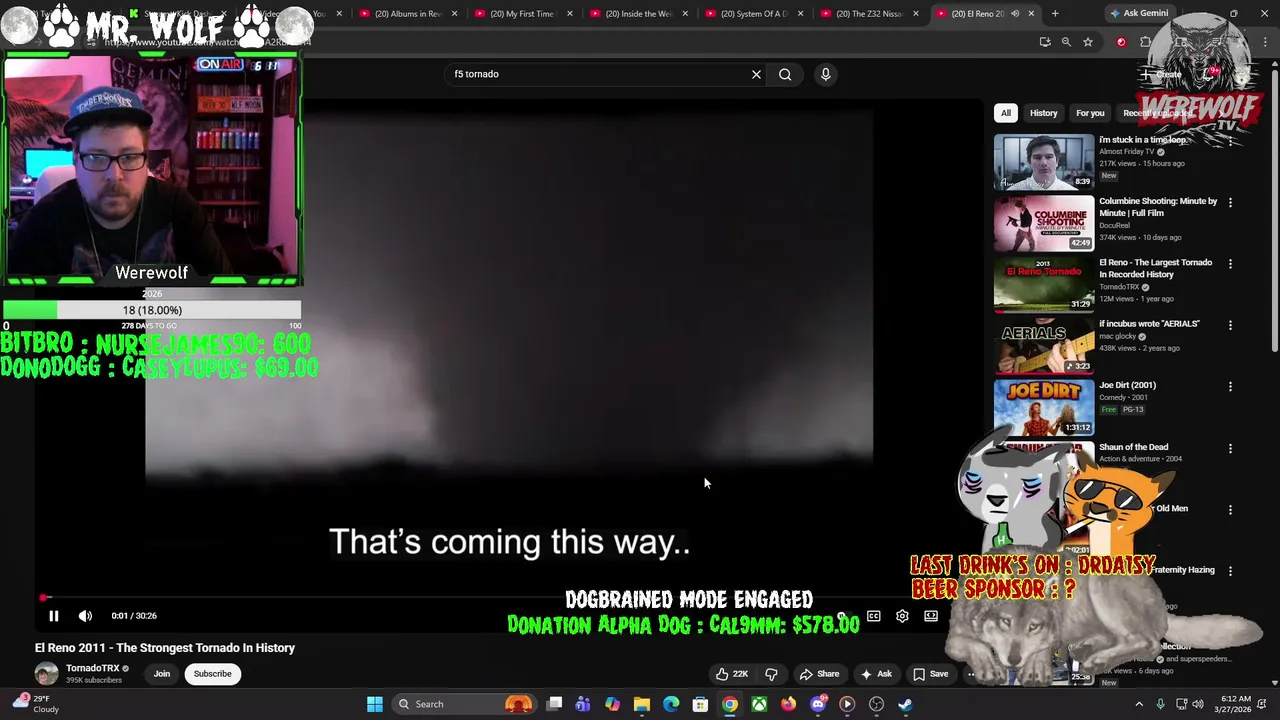Pause the video with the pause button
Viewport: 1280px width, 720px height.
coord(54,616)
